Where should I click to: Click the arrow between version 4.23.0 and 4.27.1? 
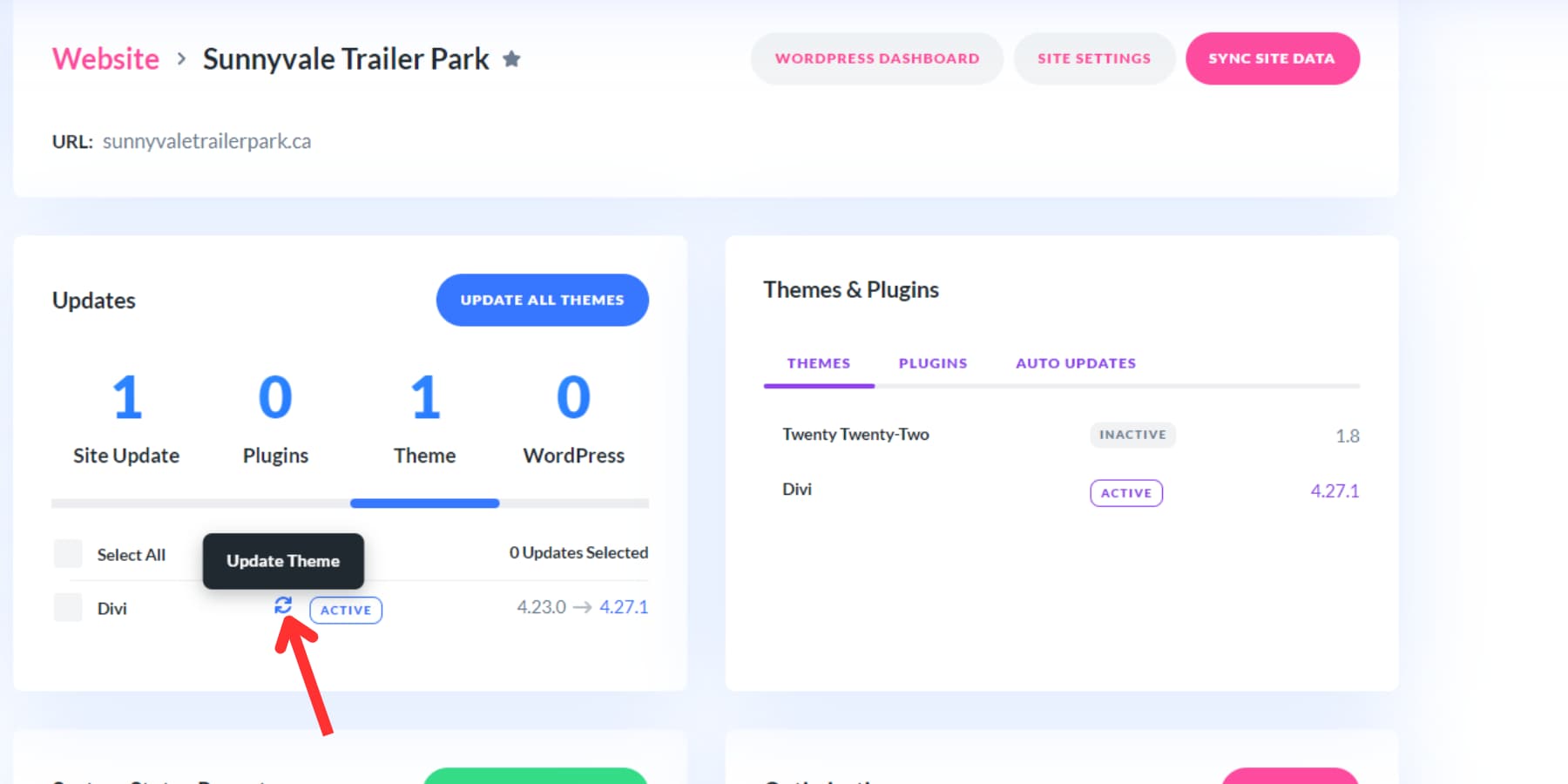pos(582,606)
